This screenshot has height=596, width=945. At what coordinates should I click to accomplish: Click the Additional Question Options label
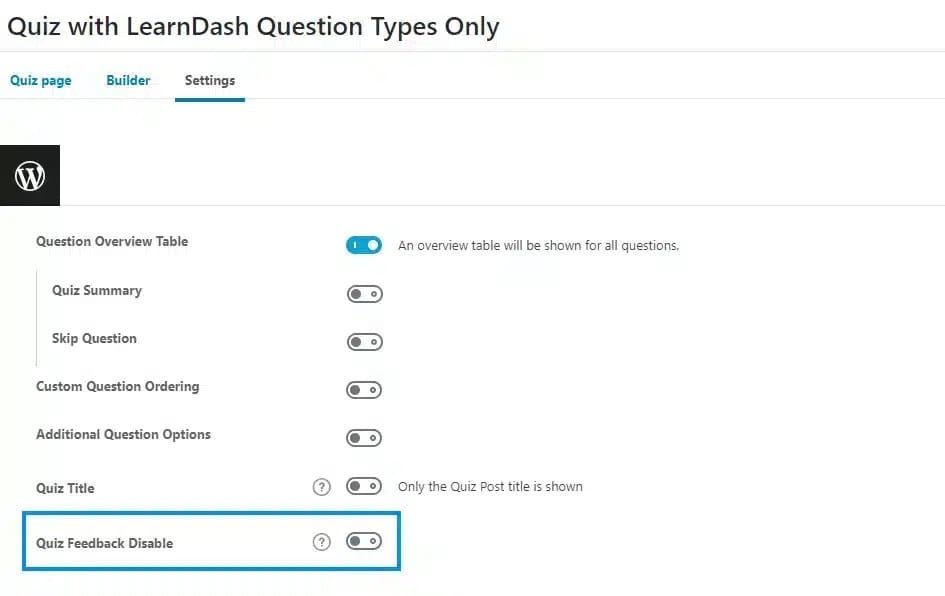point(124,434)
